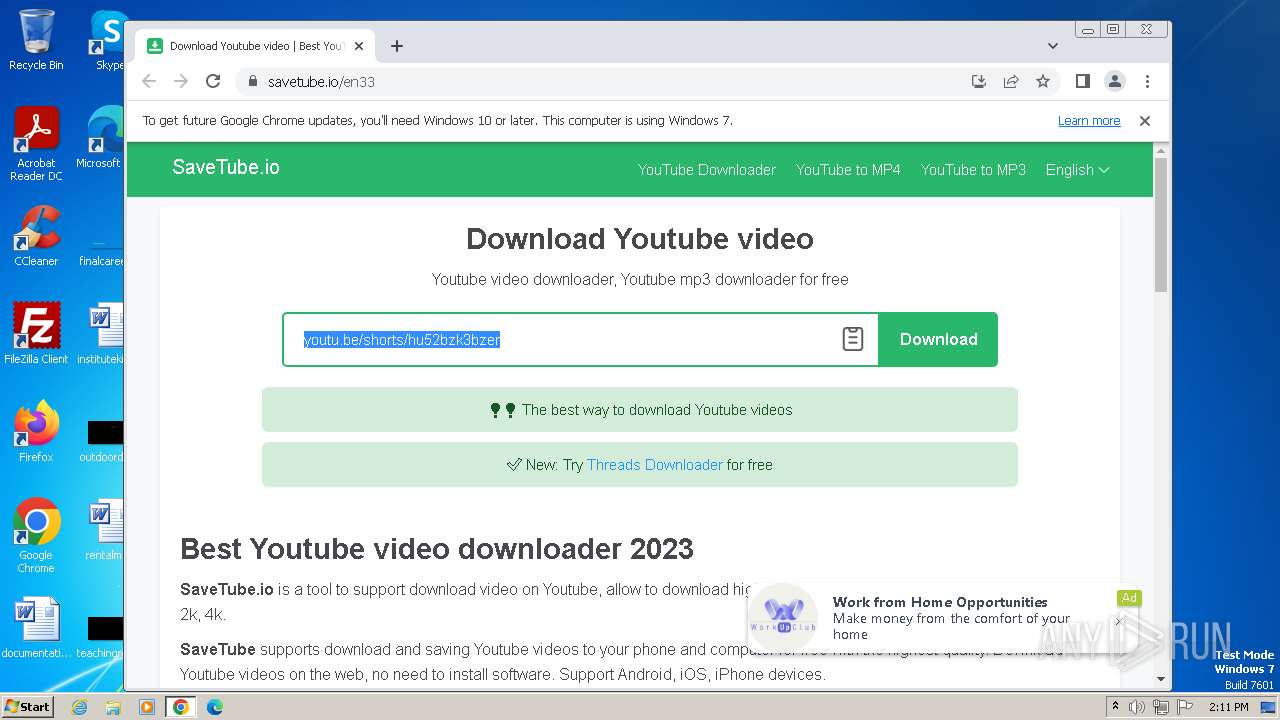Open YouTube to MP4 menu item
Viewport: 1280px width, 720px height.
pos(848,170)
